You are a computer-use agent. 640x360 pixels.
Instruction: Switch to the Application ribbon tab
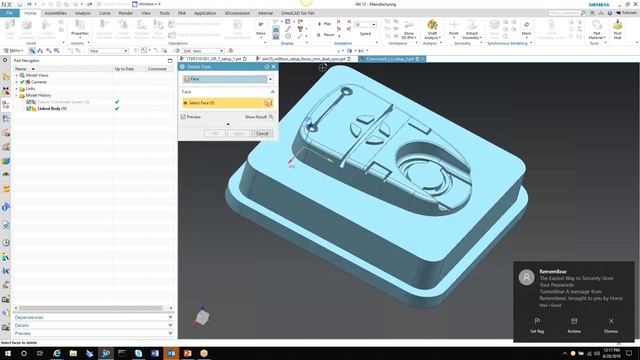pos(205,13)
